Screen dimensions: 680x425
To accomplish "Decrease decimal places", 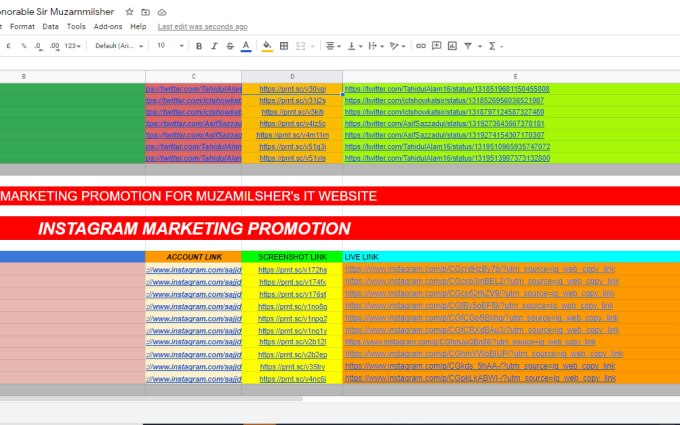I will point(39,46).
